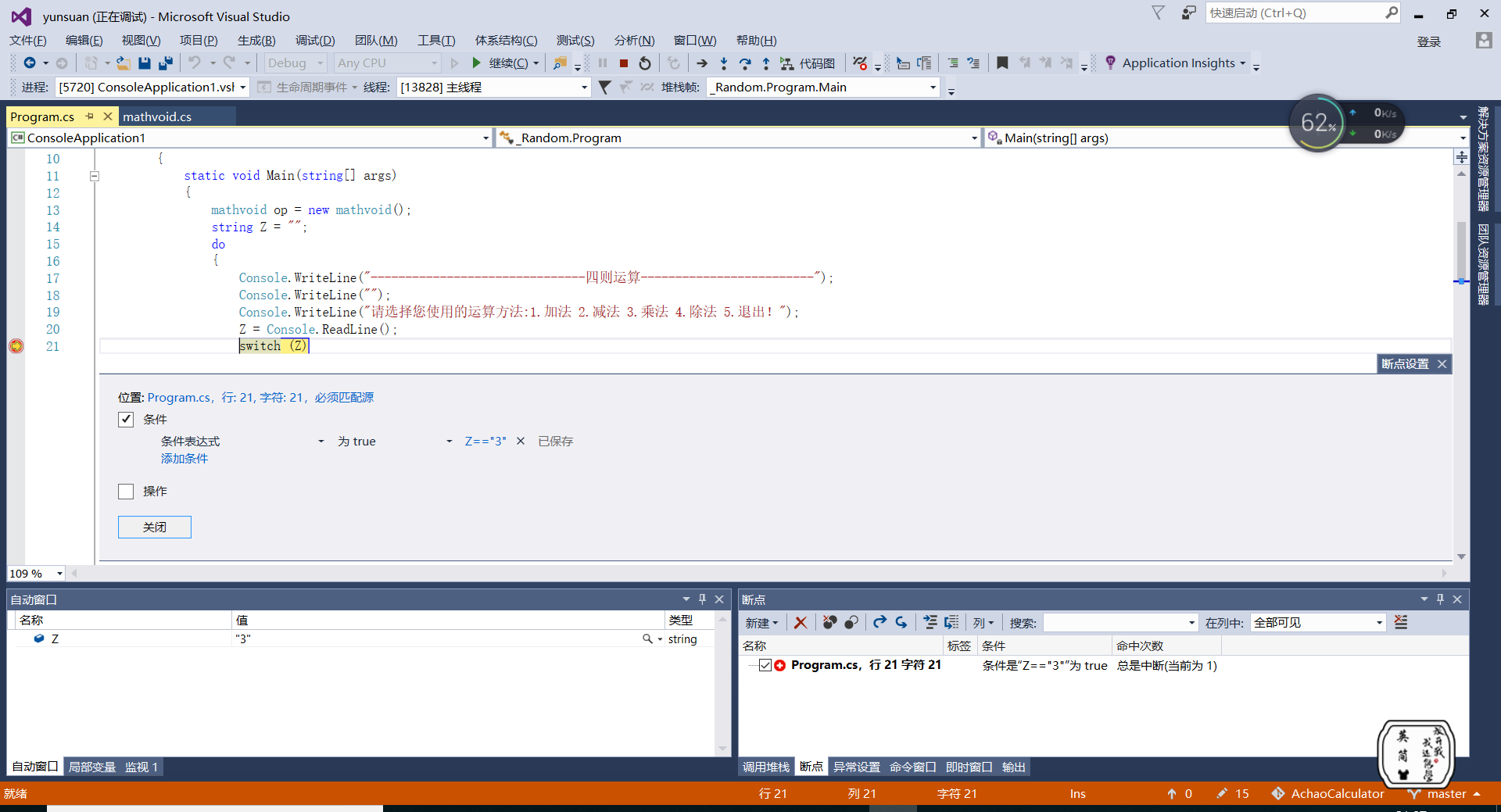Click the breakpoint glyph on line 21

click(16, 346)
